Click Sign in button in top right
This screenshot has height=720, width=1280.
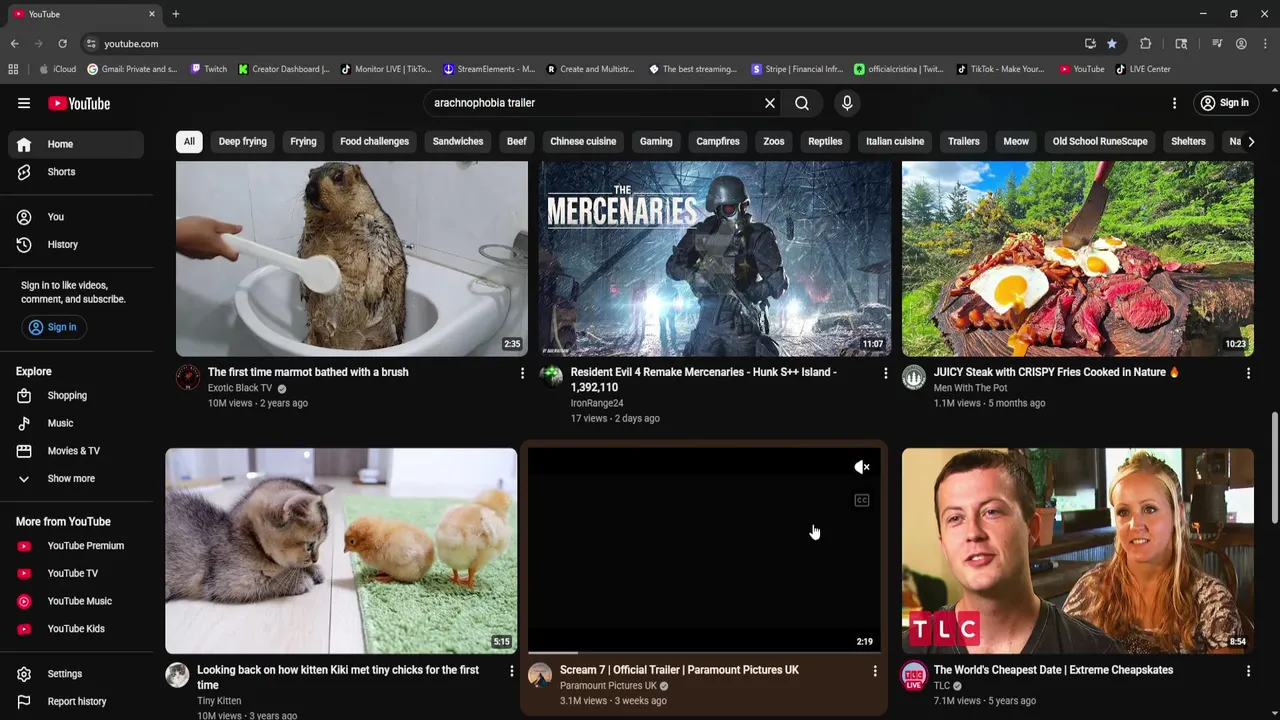[x=1225, y=103]
